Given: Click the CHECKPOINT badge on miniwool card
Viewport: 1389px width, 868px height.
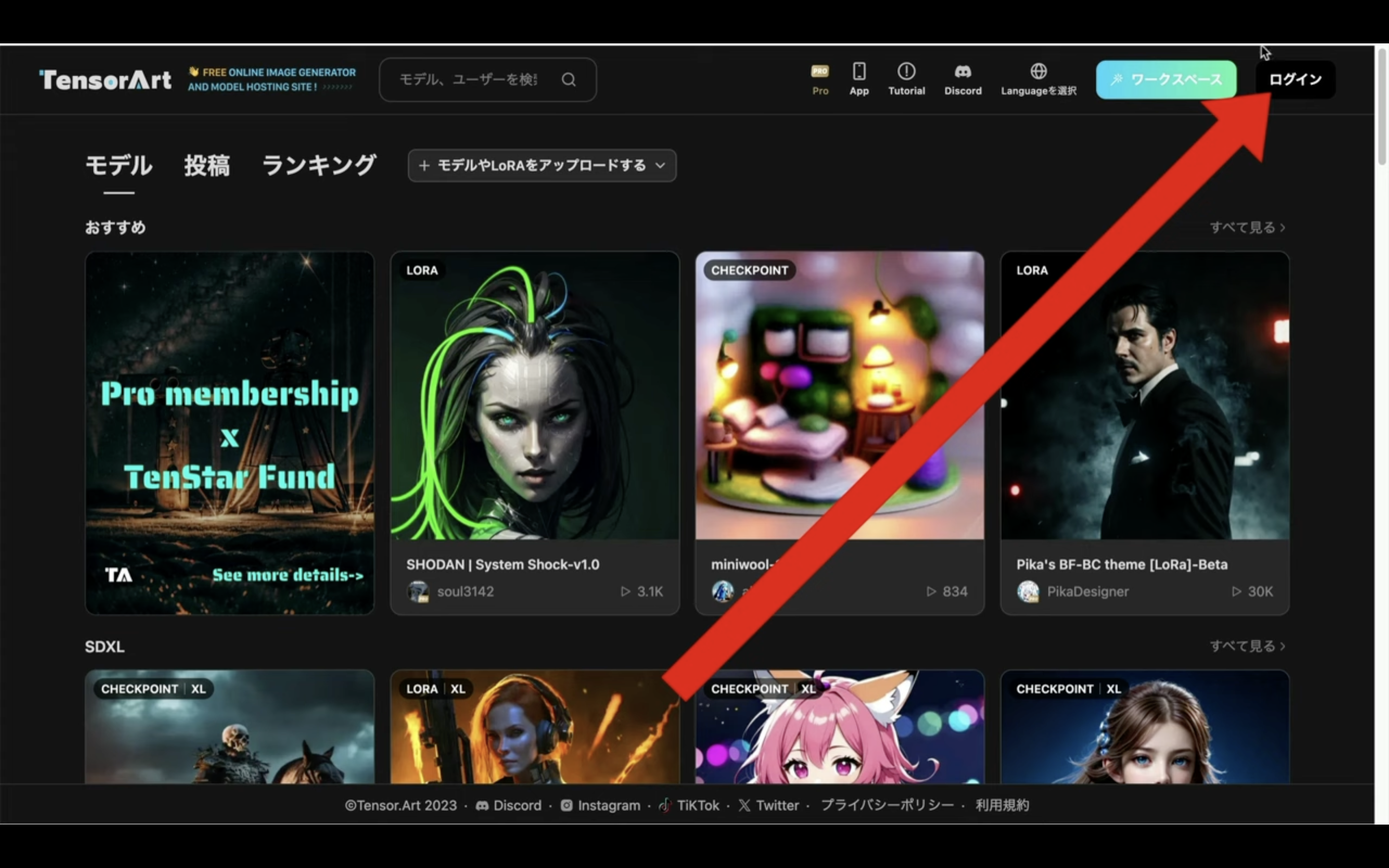Looking at the screenshot, I should 749,271.
